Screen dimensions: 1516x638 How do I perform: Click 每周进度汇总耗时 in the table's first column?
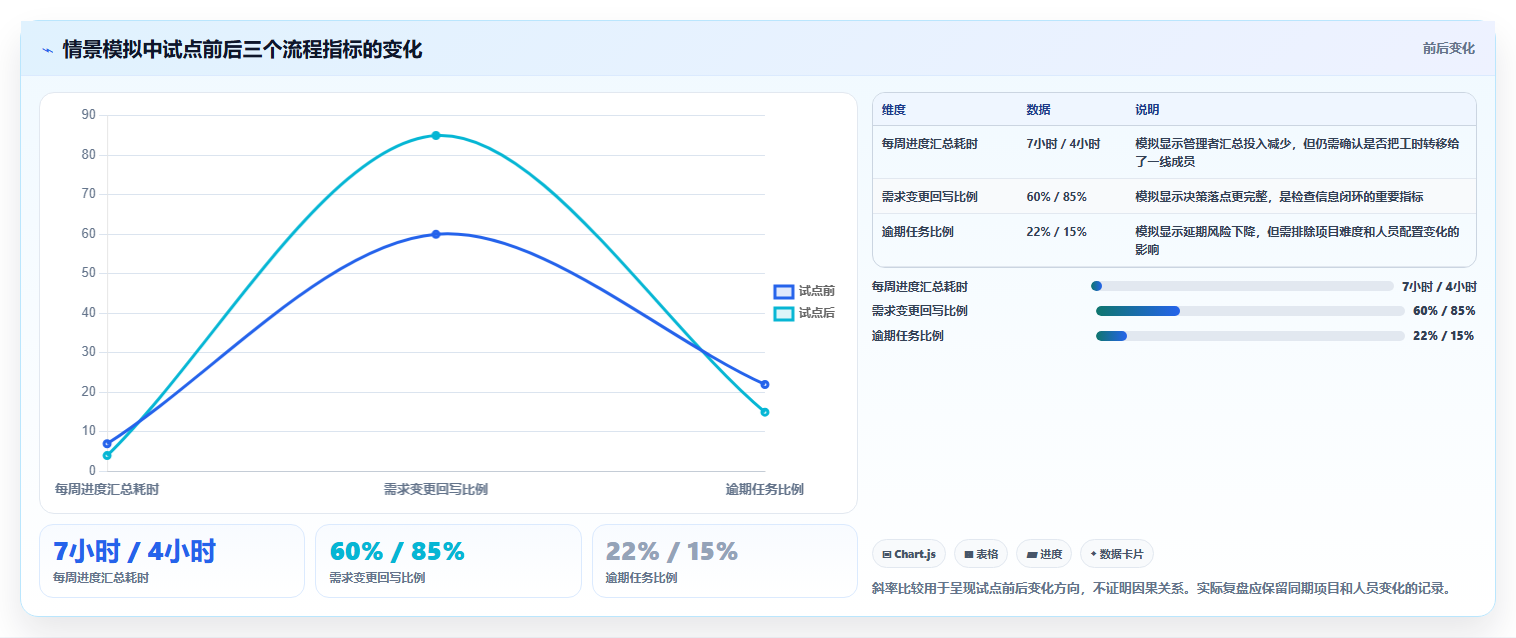click(x=930, y=144)
